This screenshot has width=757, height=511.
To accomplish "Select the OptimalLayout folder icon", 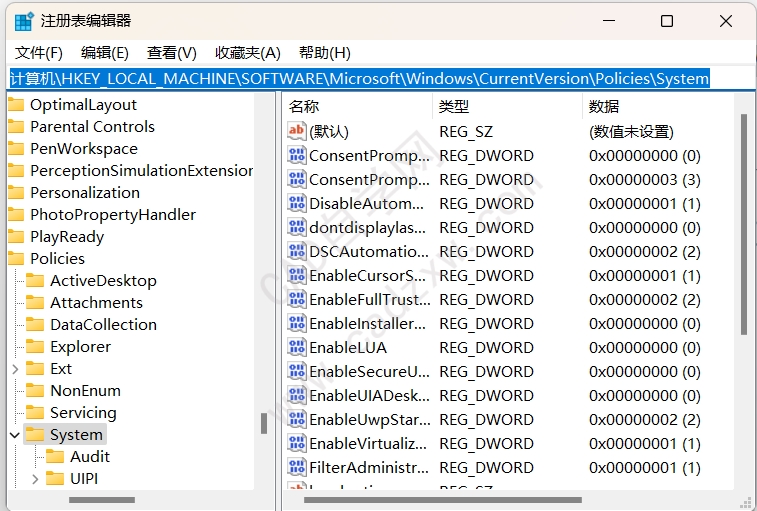I will point(16,105).
